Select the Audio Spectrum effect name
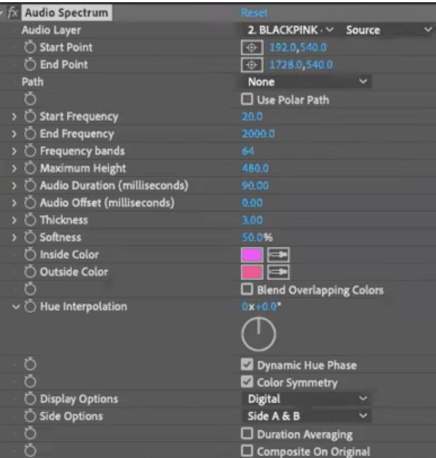 pos(67,13)
